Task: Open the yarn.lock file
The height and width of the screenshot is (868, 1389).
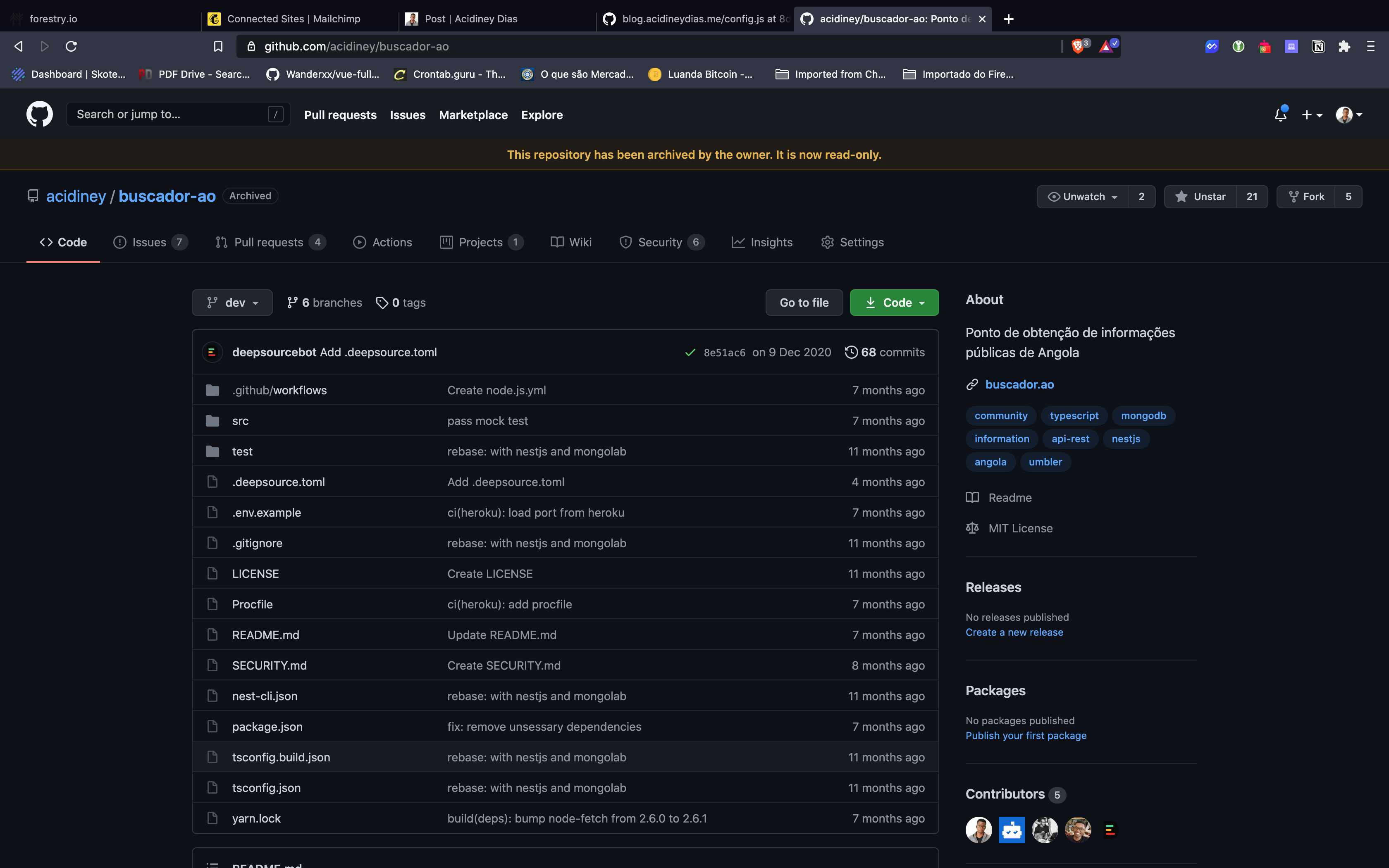Action: click(257, 818)
